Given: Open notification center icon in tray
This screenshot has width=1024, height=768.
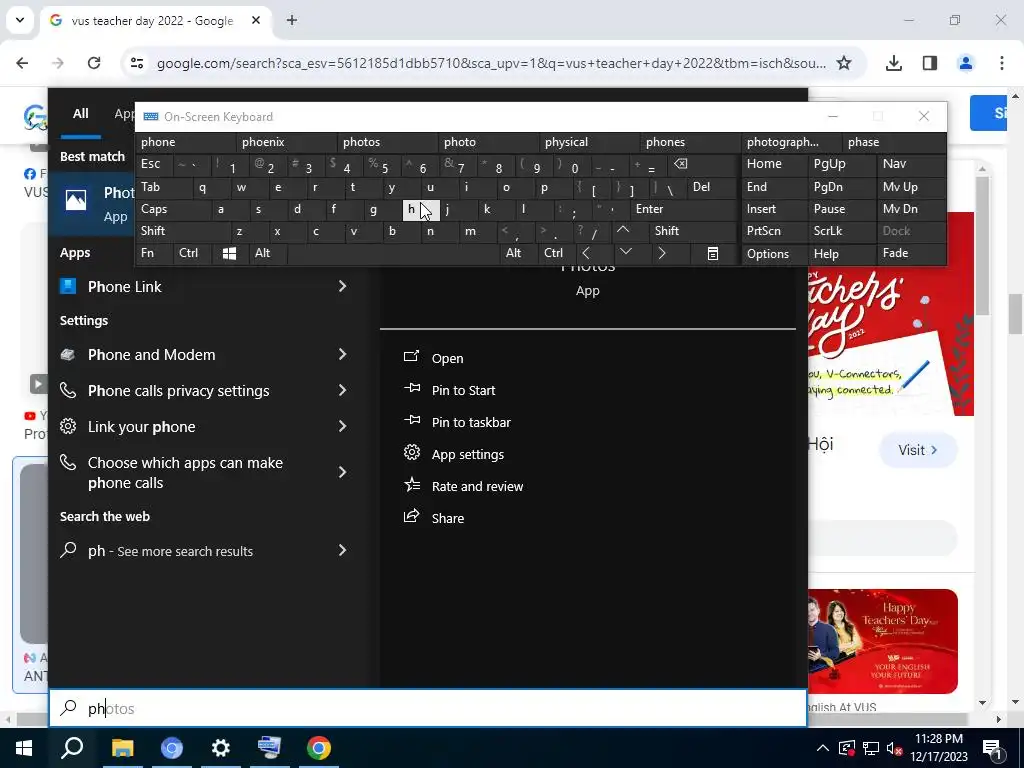Looking at the screenshot, I should (x=993, y=748).
